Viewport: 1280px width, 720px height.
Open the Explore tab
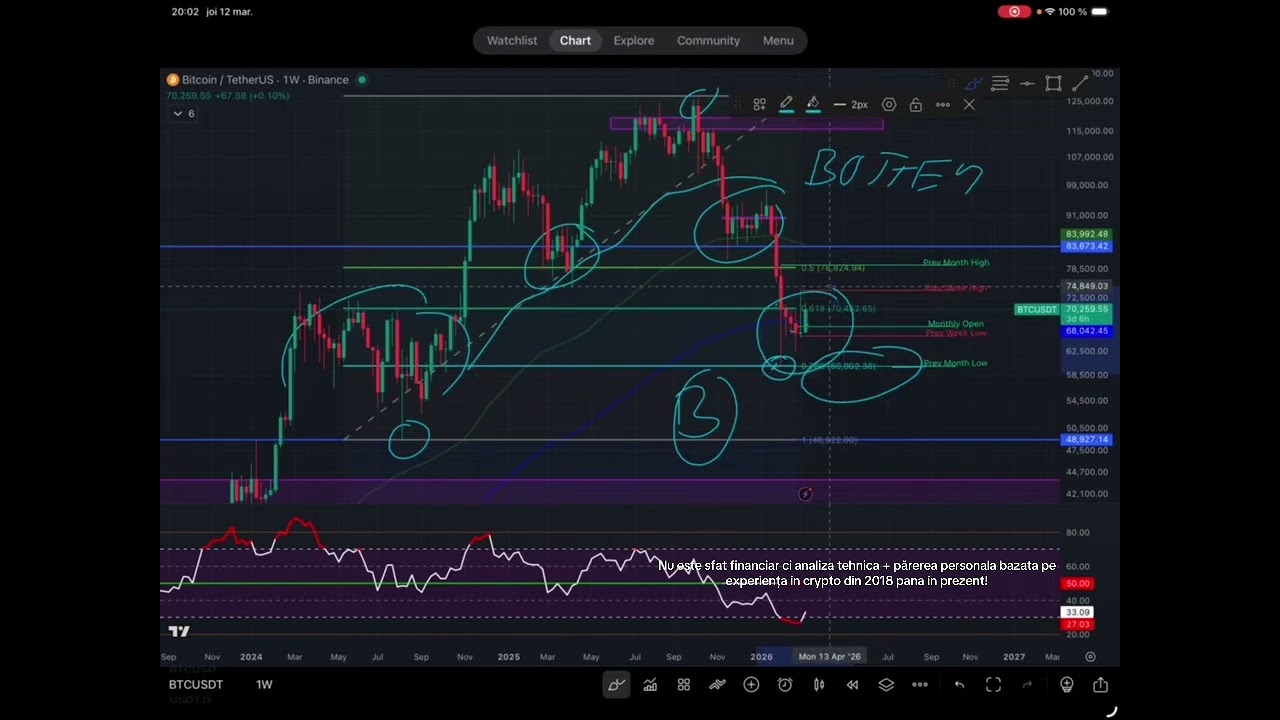[x=634, y=40]
